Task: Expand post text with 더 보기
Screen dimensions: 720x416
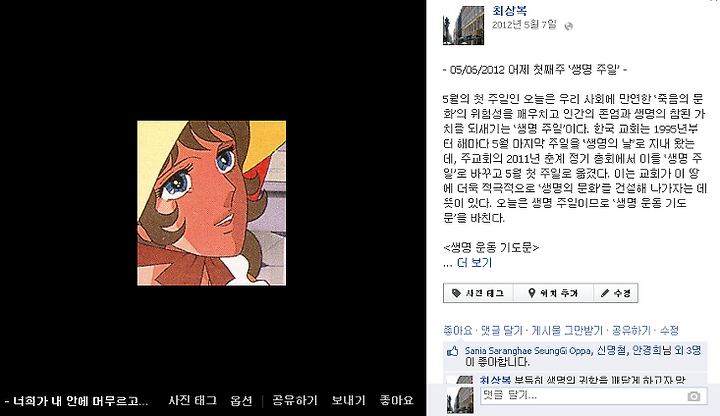Action: coord(474,263)
